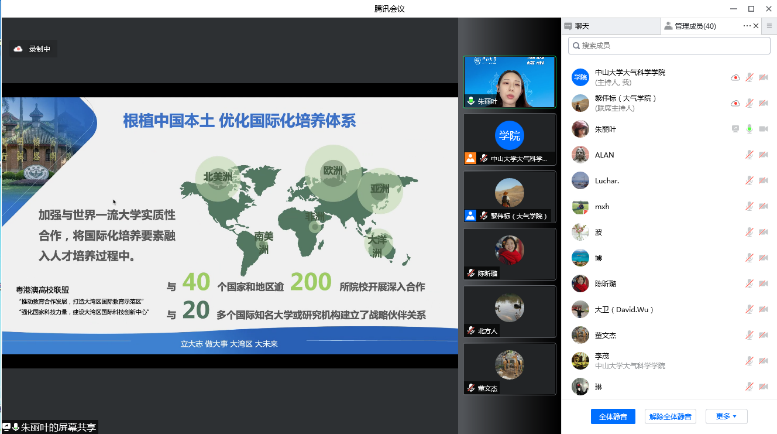Screen dimensions: 777x434
Task: Unmute ALAN's microphone in member list
Action: point(748,155)
